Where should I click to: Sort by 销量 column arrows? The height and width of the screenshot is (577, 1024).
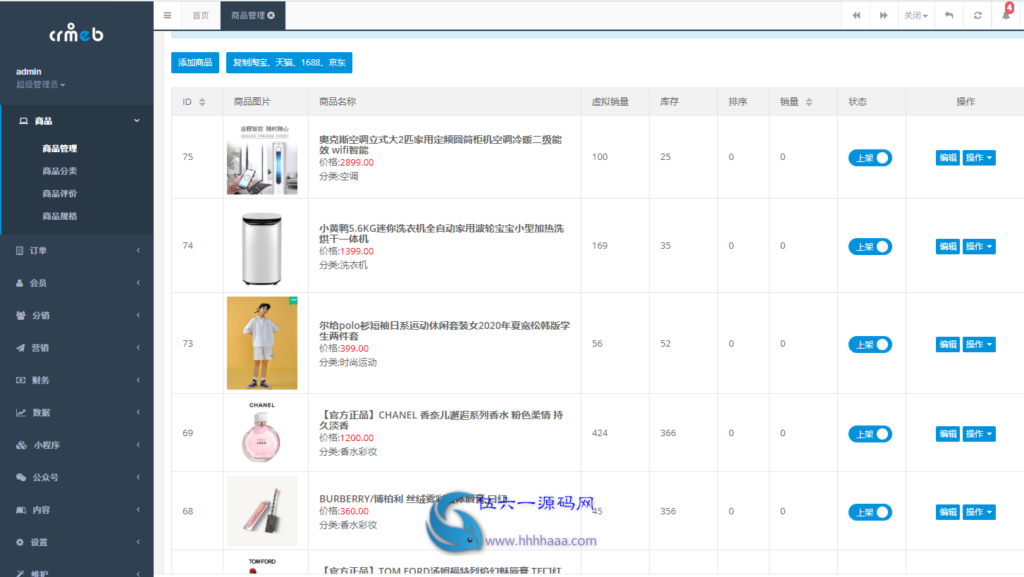click(x=809, y=102)
